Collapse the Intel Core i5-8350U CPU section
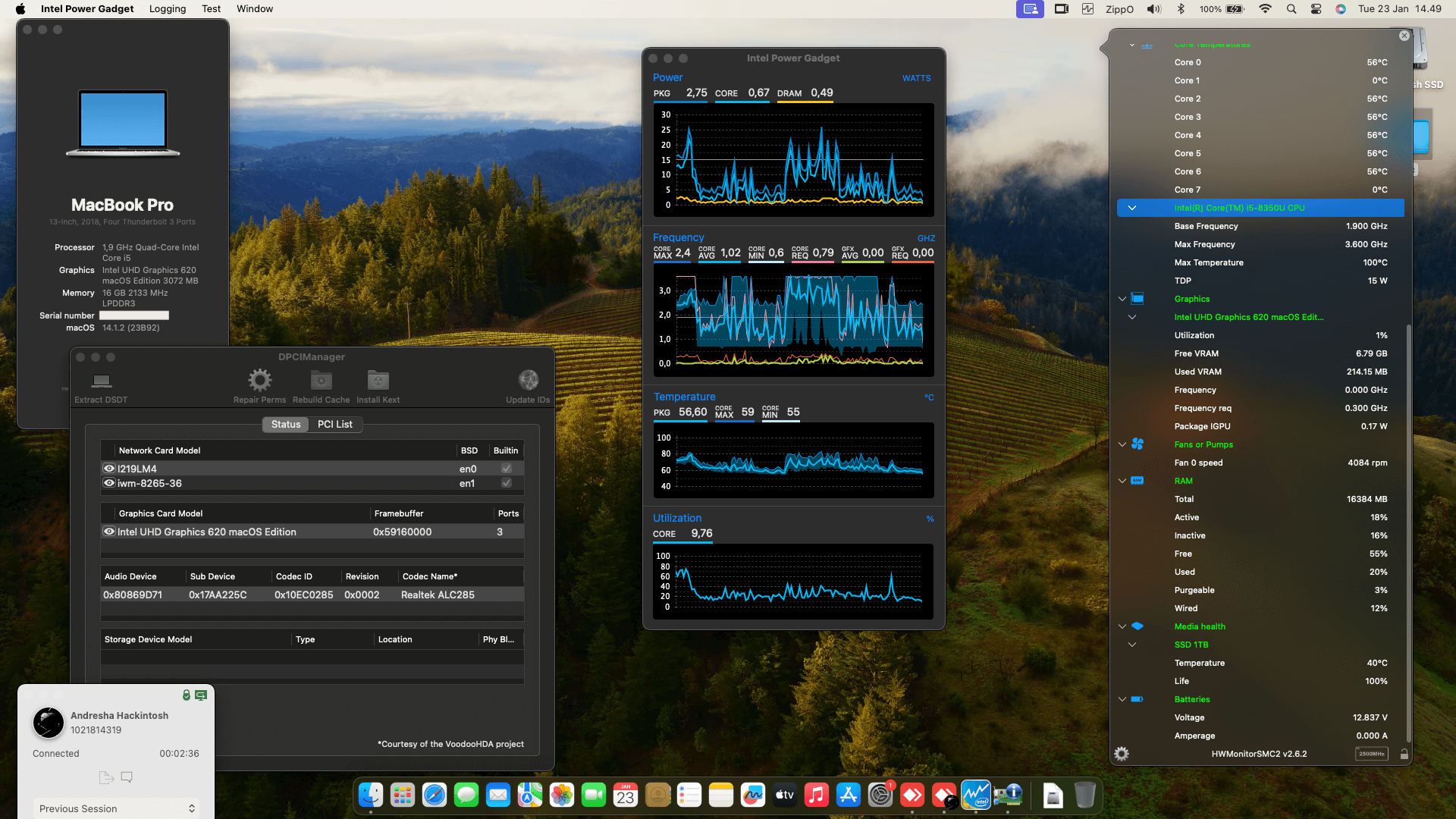 (1132, 207)
